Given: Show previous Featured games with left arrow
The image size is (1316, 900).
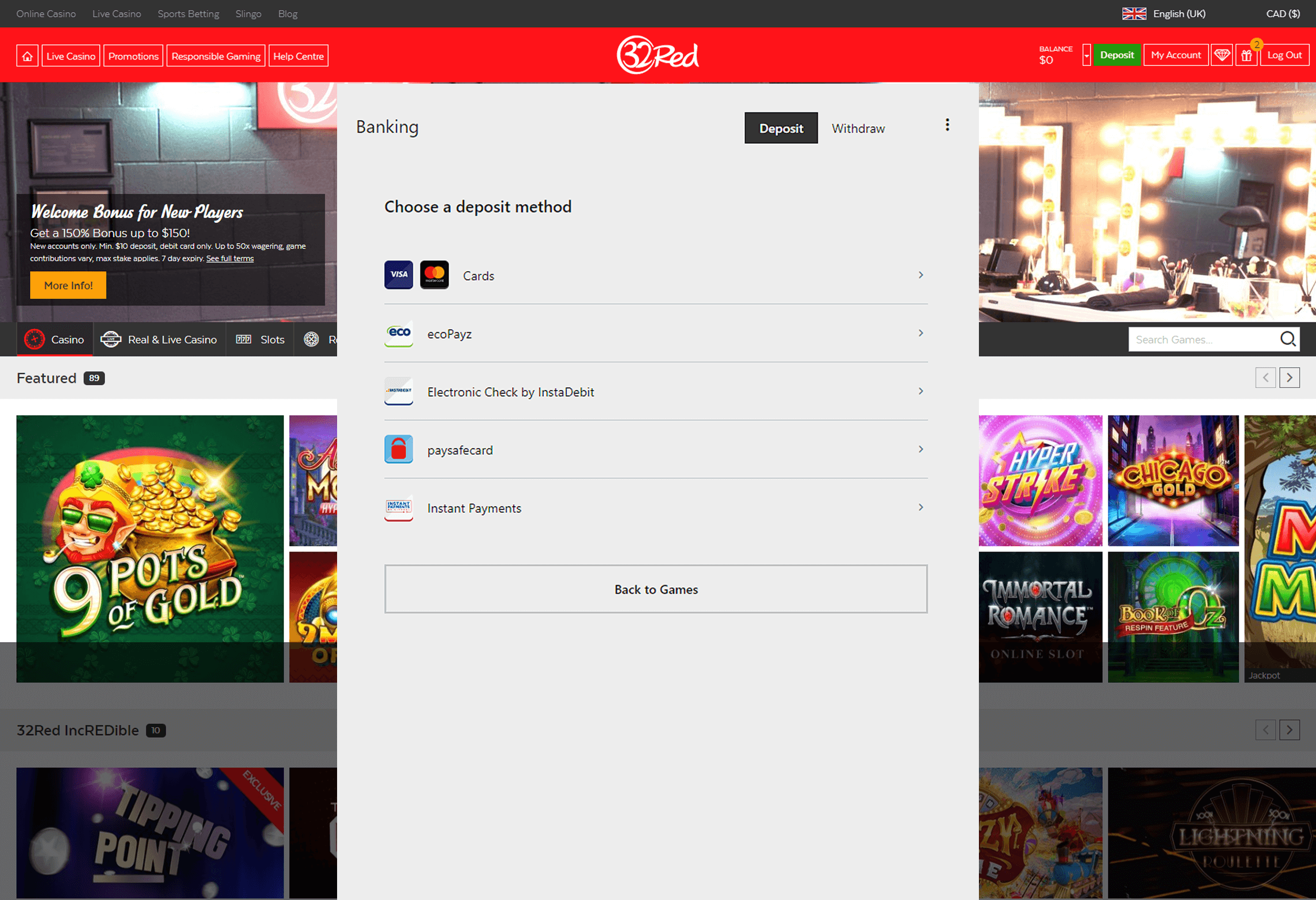Looking at the screenshot, I should tap(1266, 378).
